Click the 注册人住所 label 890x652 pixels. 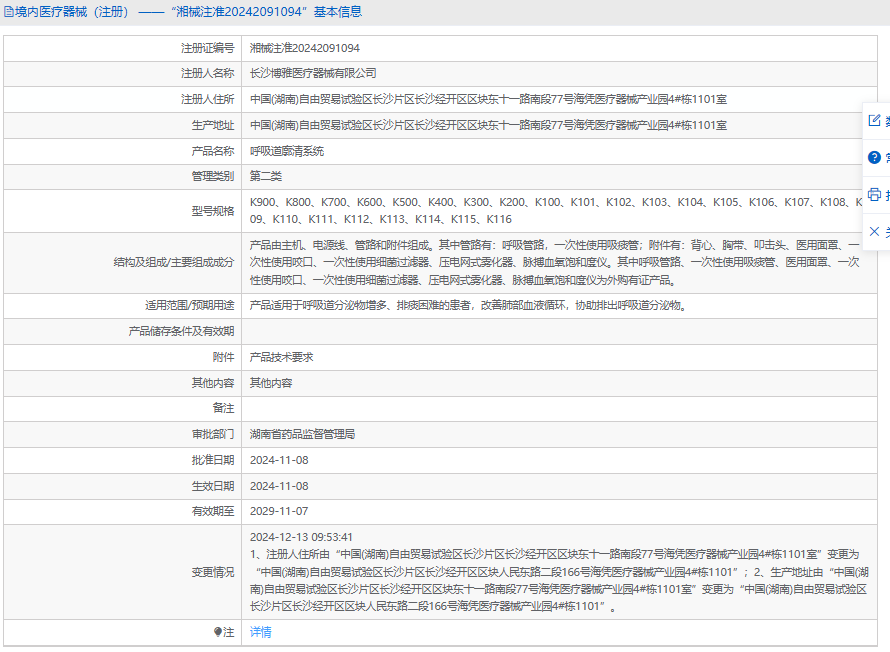(x=207, y=99)
